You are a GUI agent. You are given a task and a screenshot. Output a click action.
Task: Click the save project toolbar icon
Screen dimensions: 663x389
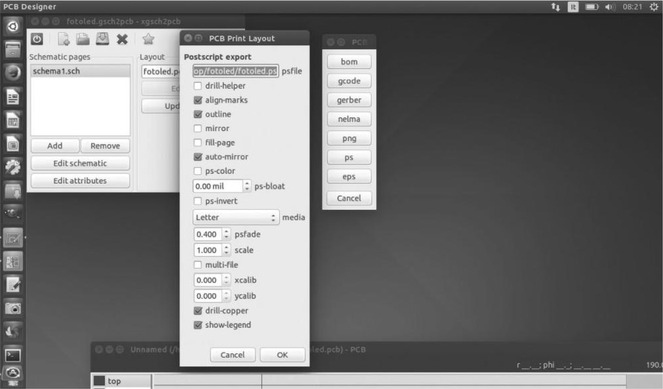click(102, 39)
